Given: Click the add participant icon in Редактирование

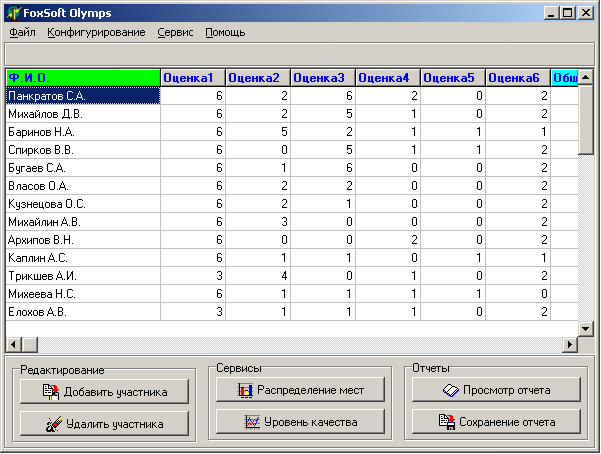Looking at the screenshot, I should coord(51,391).
